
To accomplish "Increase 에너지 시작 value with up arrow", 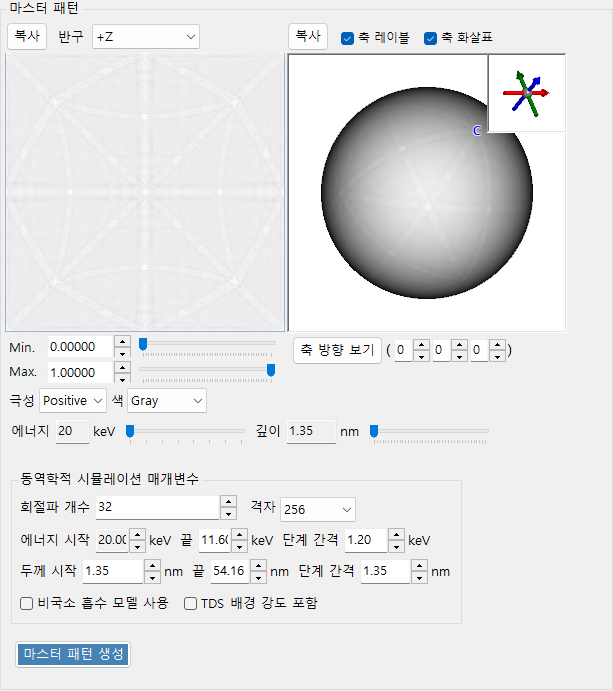I will pyautogui.click(x=137, y=535).
